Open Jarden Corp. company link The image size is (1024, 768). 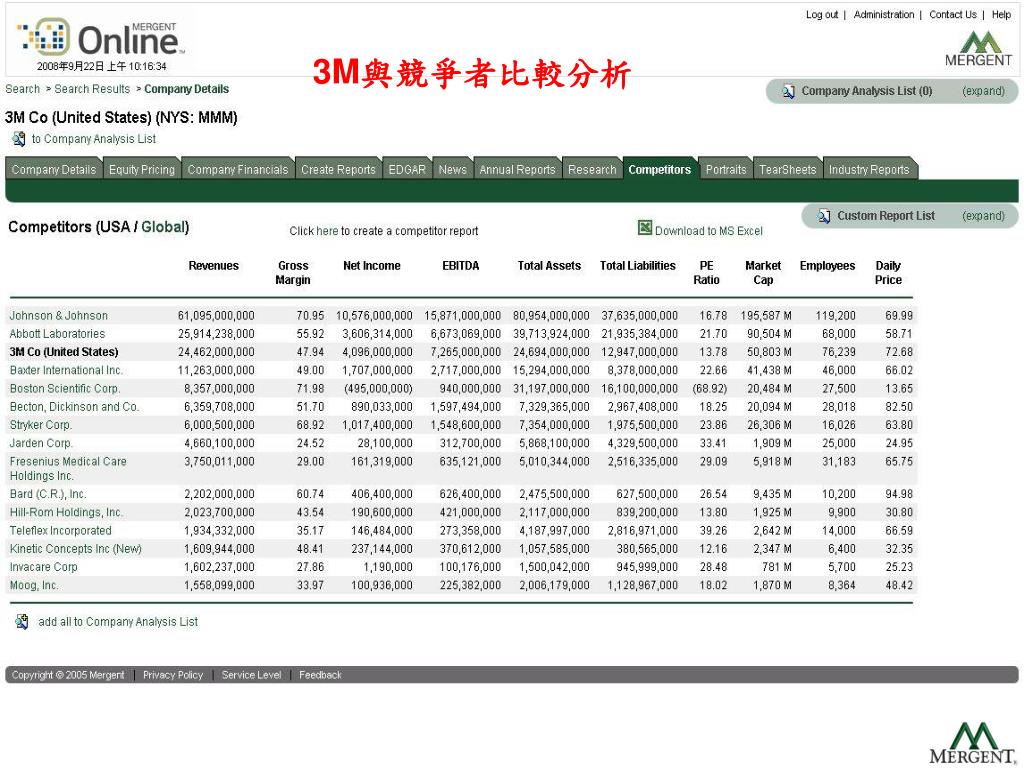(40, 443)
